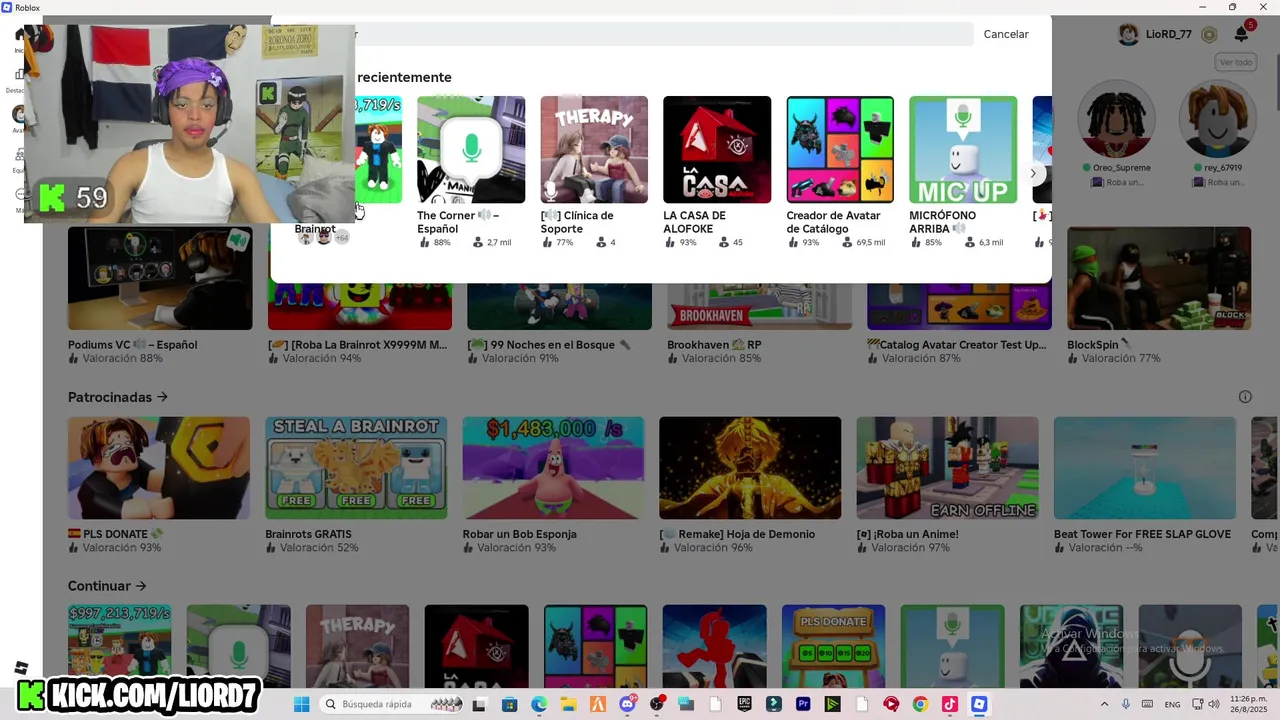Click the microphone tray icon
The width and height of the screenshot is (1280, 720).
(1126, 704)
